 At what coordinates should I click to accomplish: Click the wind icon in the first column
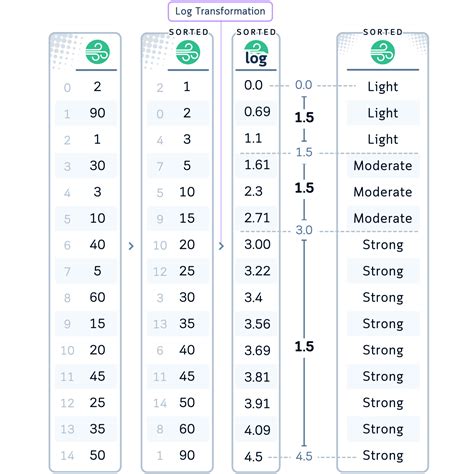97,52
